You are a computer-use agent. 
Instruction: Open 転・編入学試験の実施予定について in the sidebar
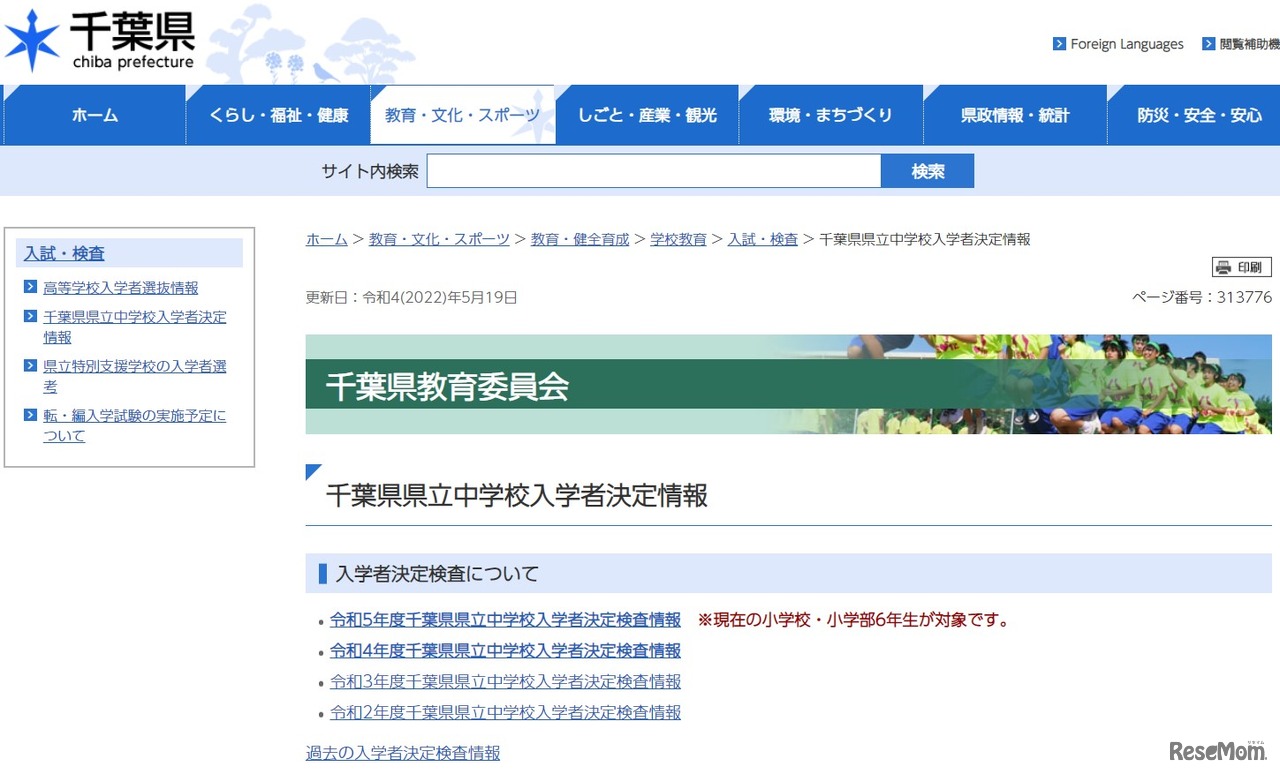coord(135,425)
